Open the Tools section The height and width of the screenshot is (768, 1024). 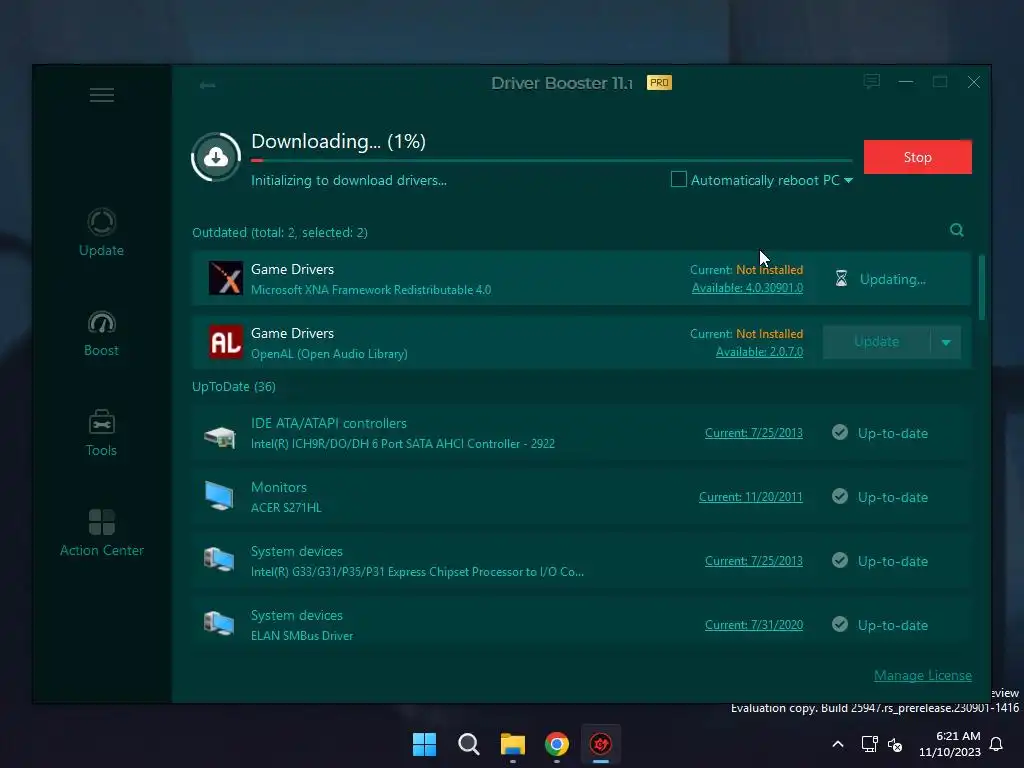[x=101, y=433]
